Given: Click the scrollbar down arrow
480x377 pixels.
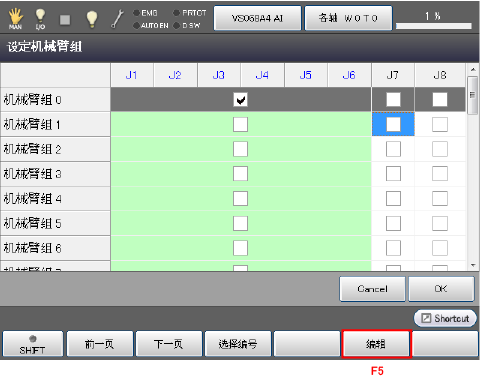Looking at the screenshot, I should click(473, 266).
